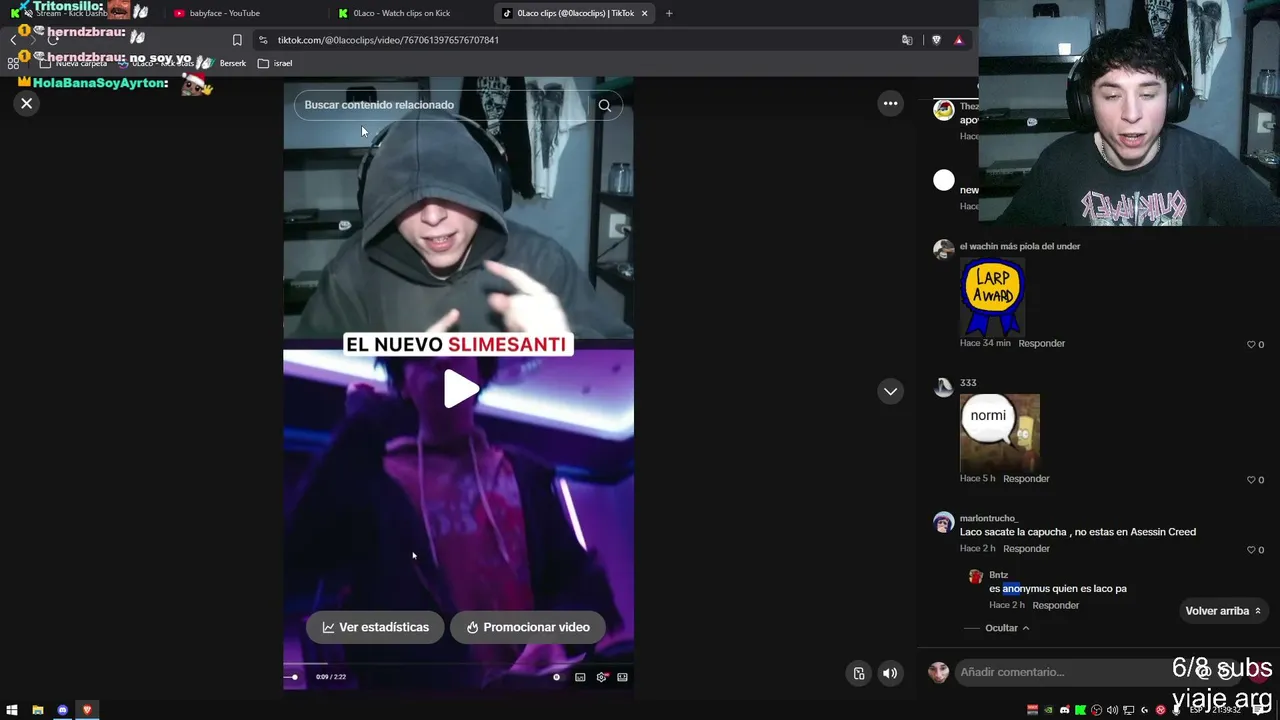Open system volume from the tray speaker

(x=1112, y=710)
